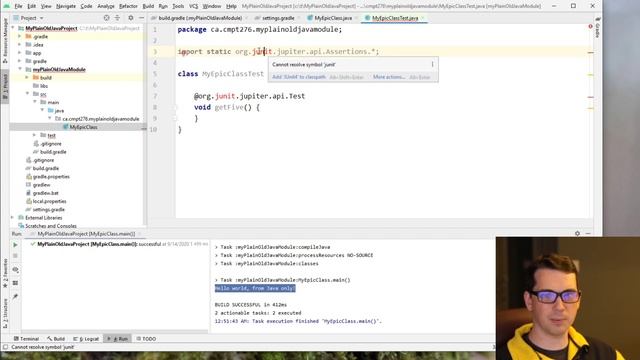Close the MyEpicClassTest.java tab
Viewport: 640px width, 360px height.
pos(423,18)
